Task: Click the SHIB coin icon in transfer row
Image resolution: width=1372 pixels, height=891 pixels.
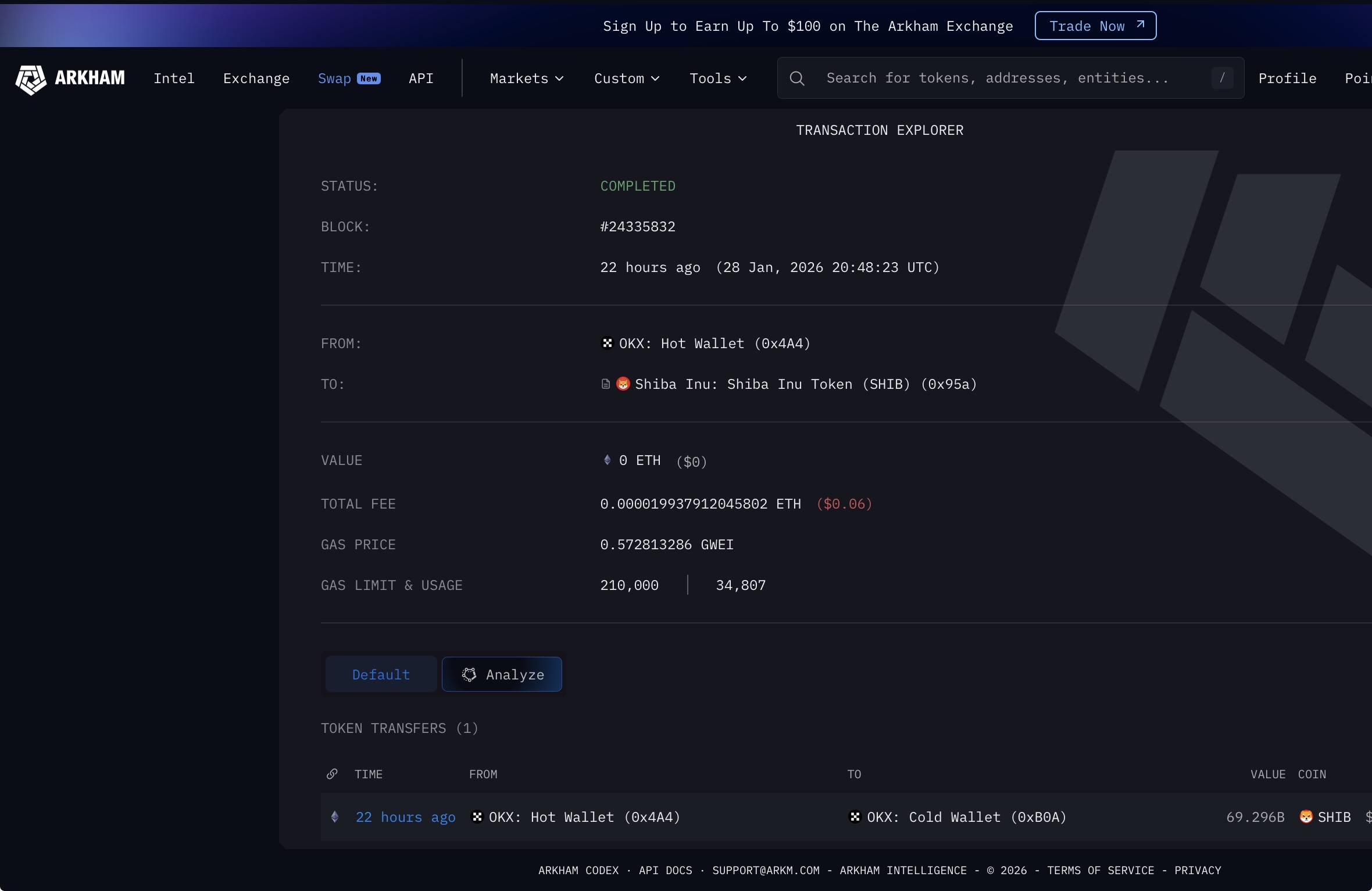Action: (1306, 817)
